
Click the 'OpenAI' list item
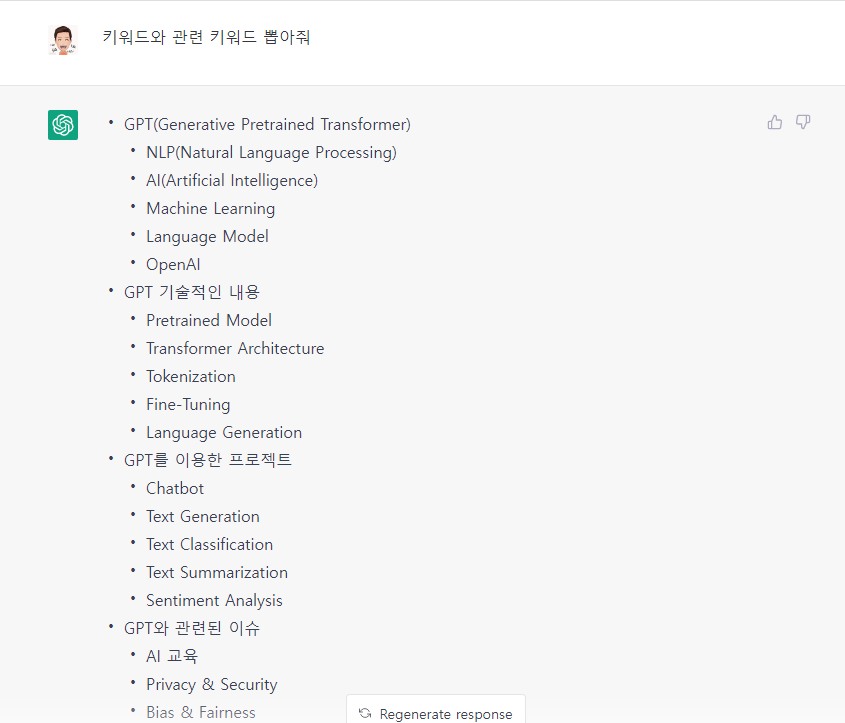pos(174,265)
